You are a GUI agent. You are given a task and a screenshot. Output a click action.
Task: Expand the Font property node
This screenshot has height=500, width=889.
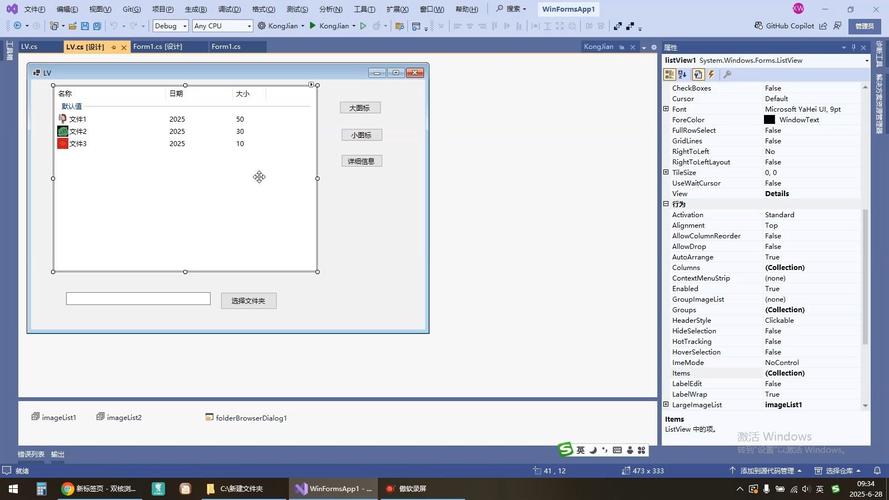[666, 109]
